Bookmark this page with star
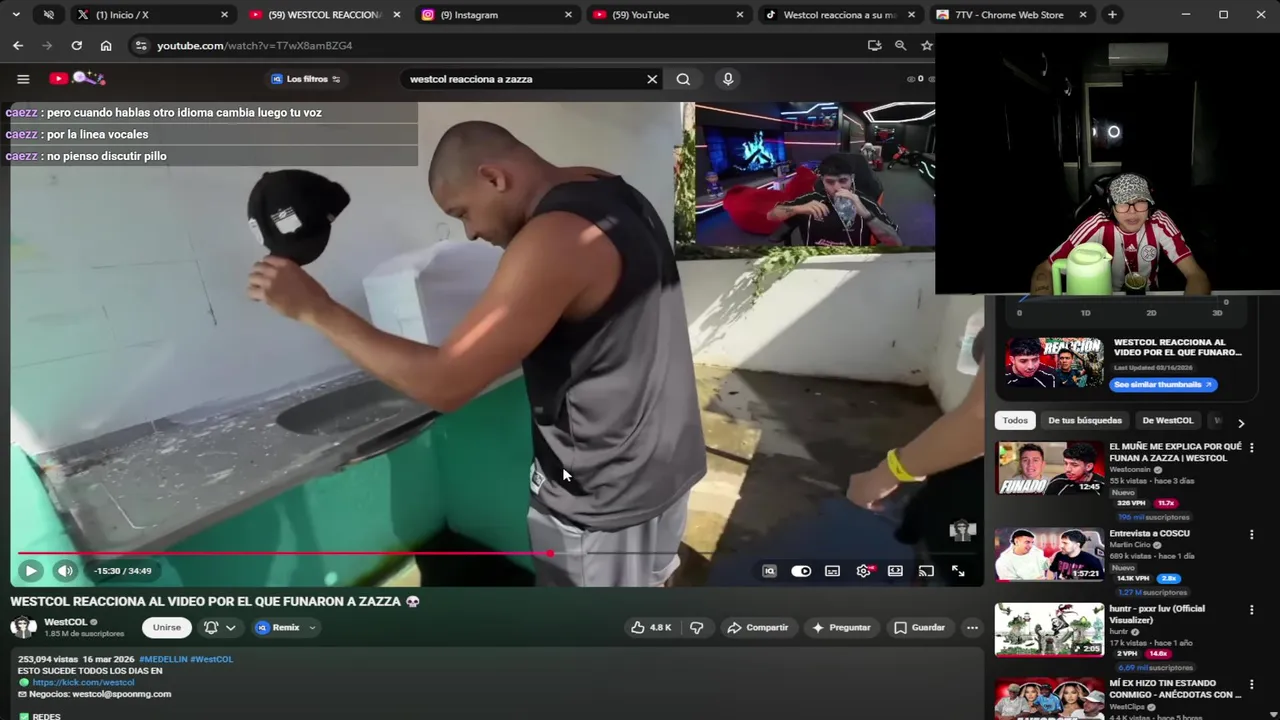This screenshot has height=720, width=1280. tap(927, 45)
